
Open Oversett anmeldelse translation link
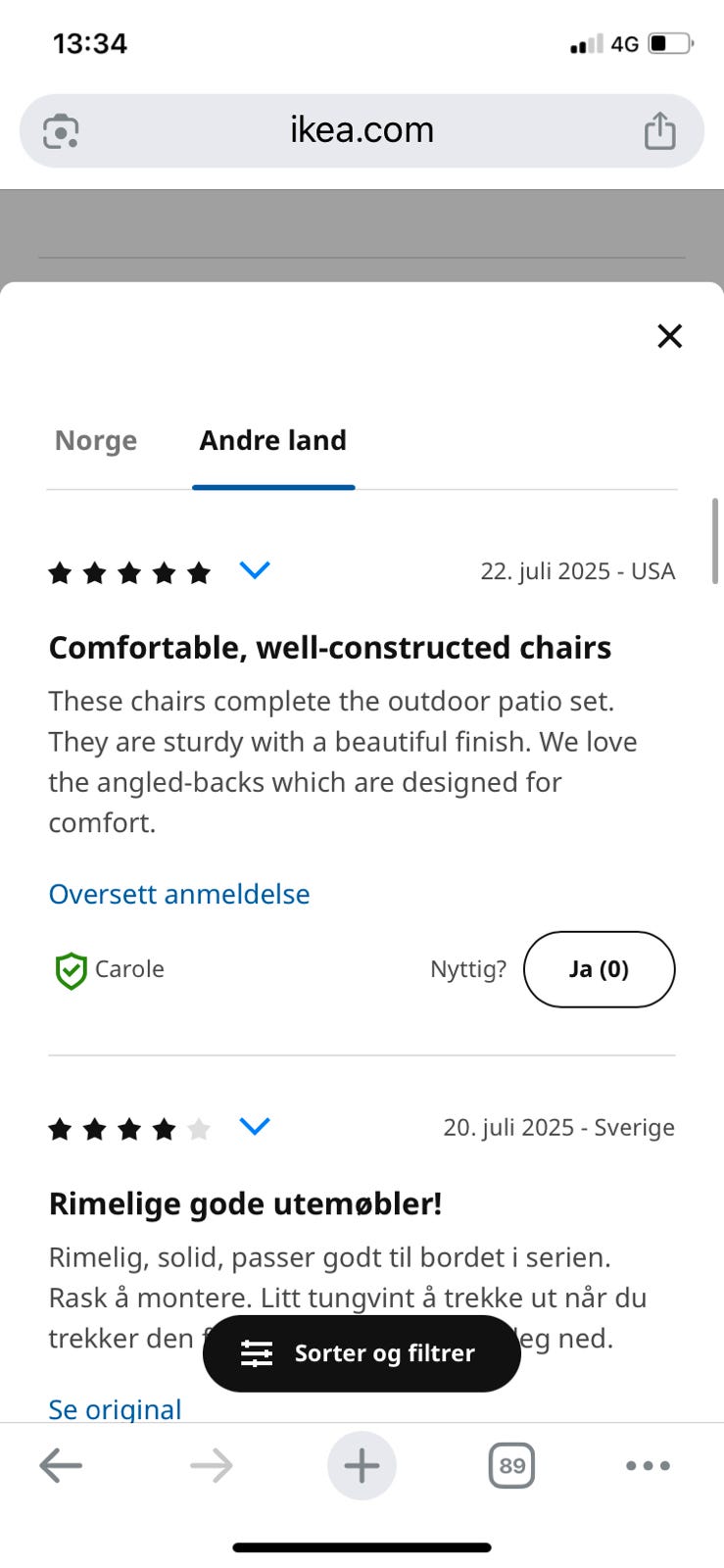[178, 894]
